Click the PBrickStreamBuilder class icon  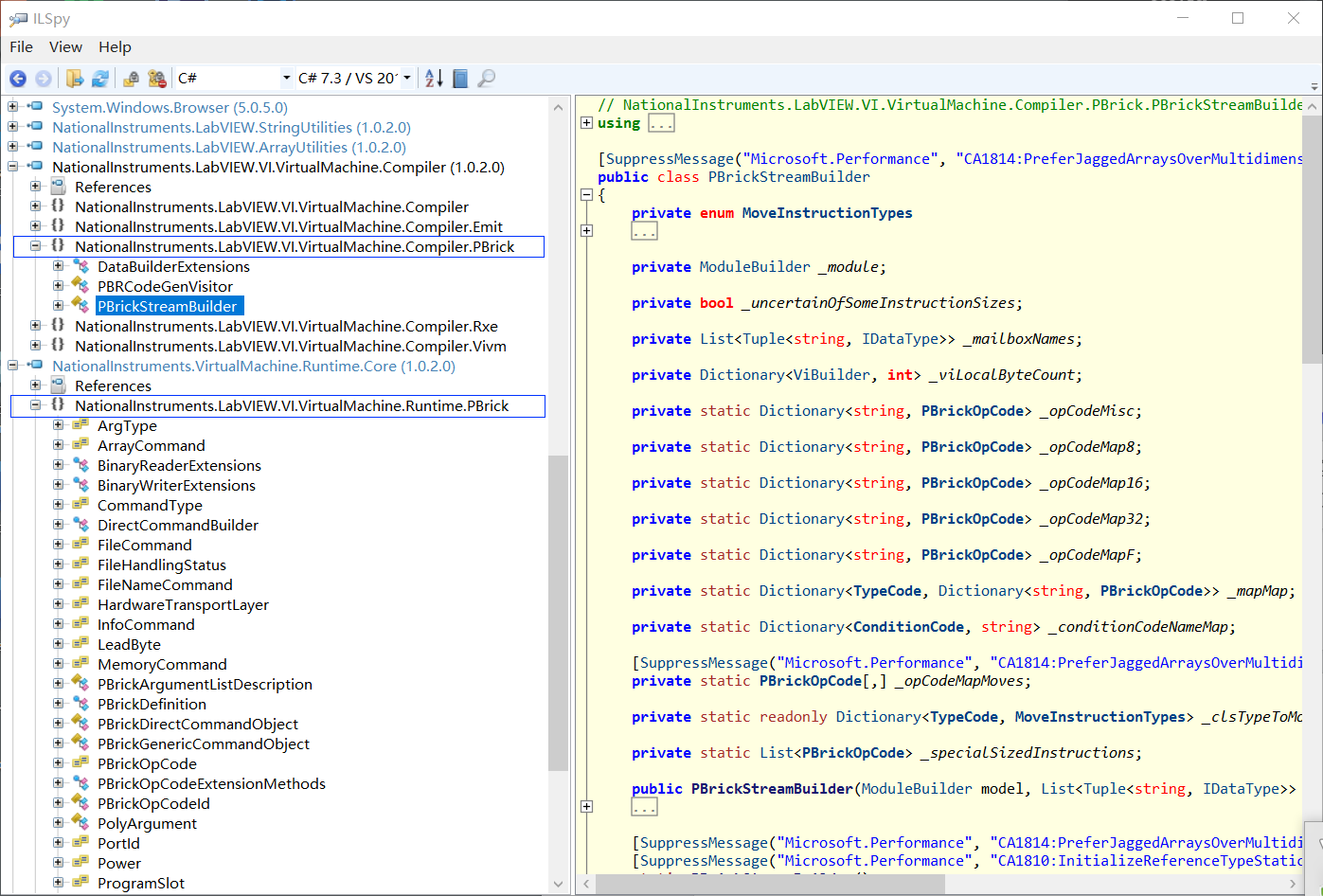point(80,305)
